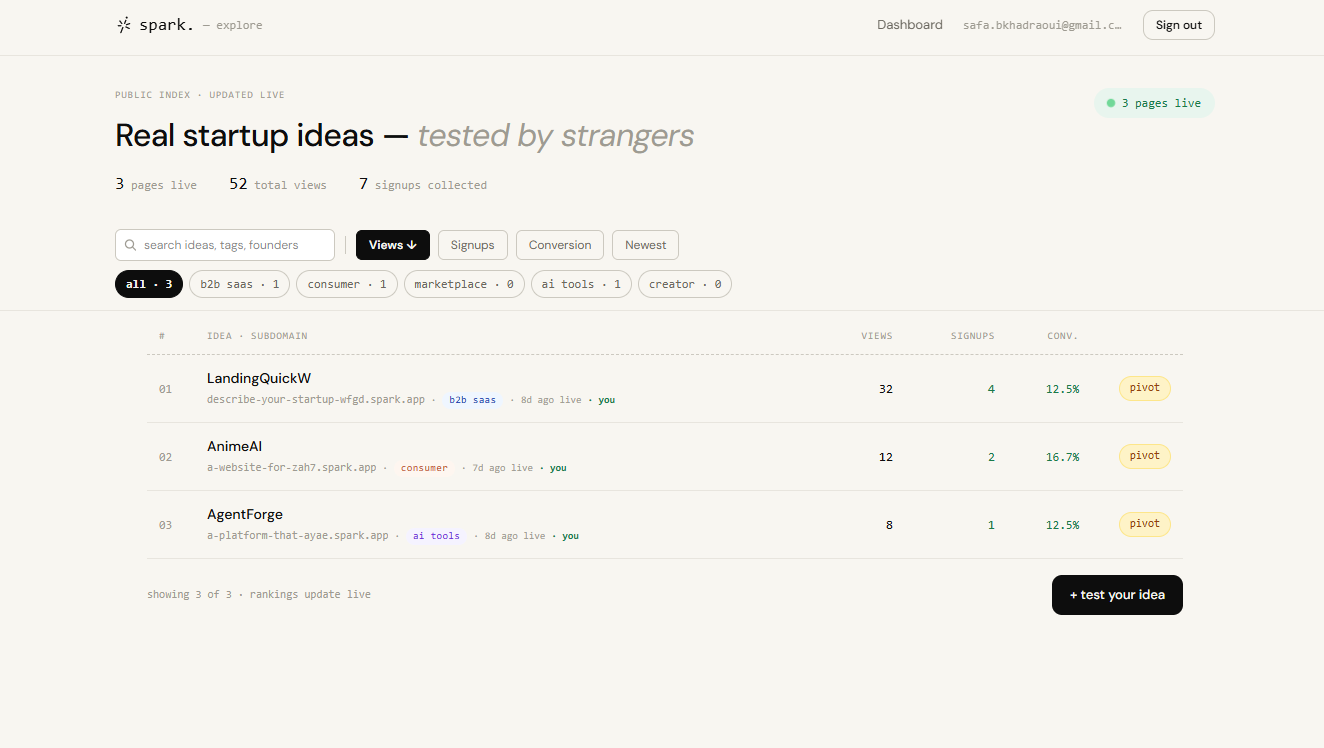Sort ideas by Newest

point(645,245)
